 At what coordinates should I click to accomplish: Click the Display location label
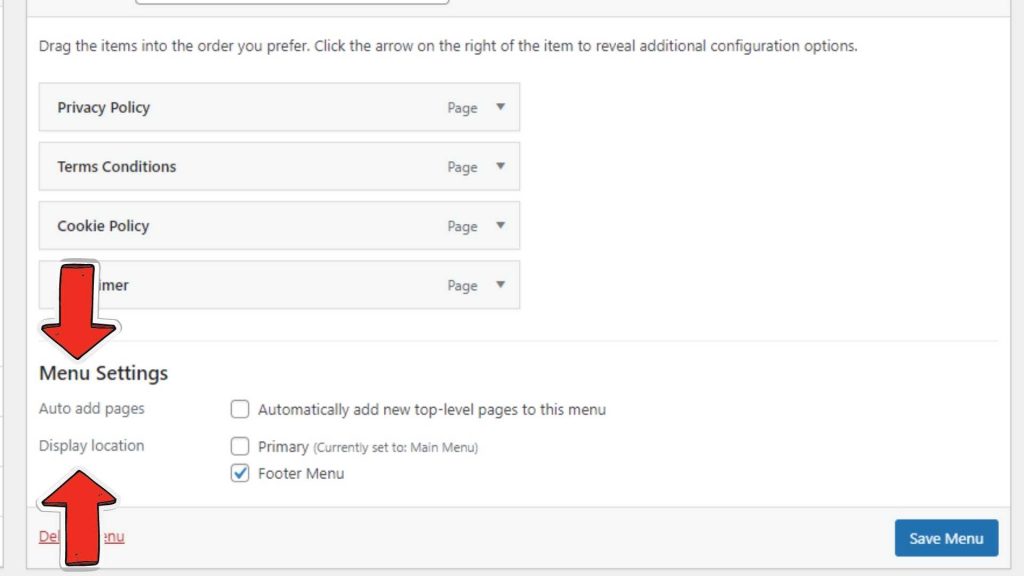click(x=91, y=445)
